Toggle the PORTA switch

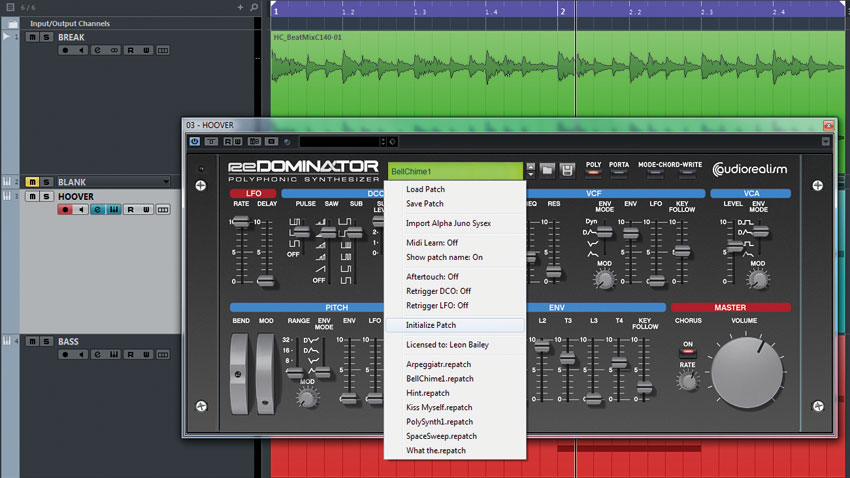tap(619, 173)
